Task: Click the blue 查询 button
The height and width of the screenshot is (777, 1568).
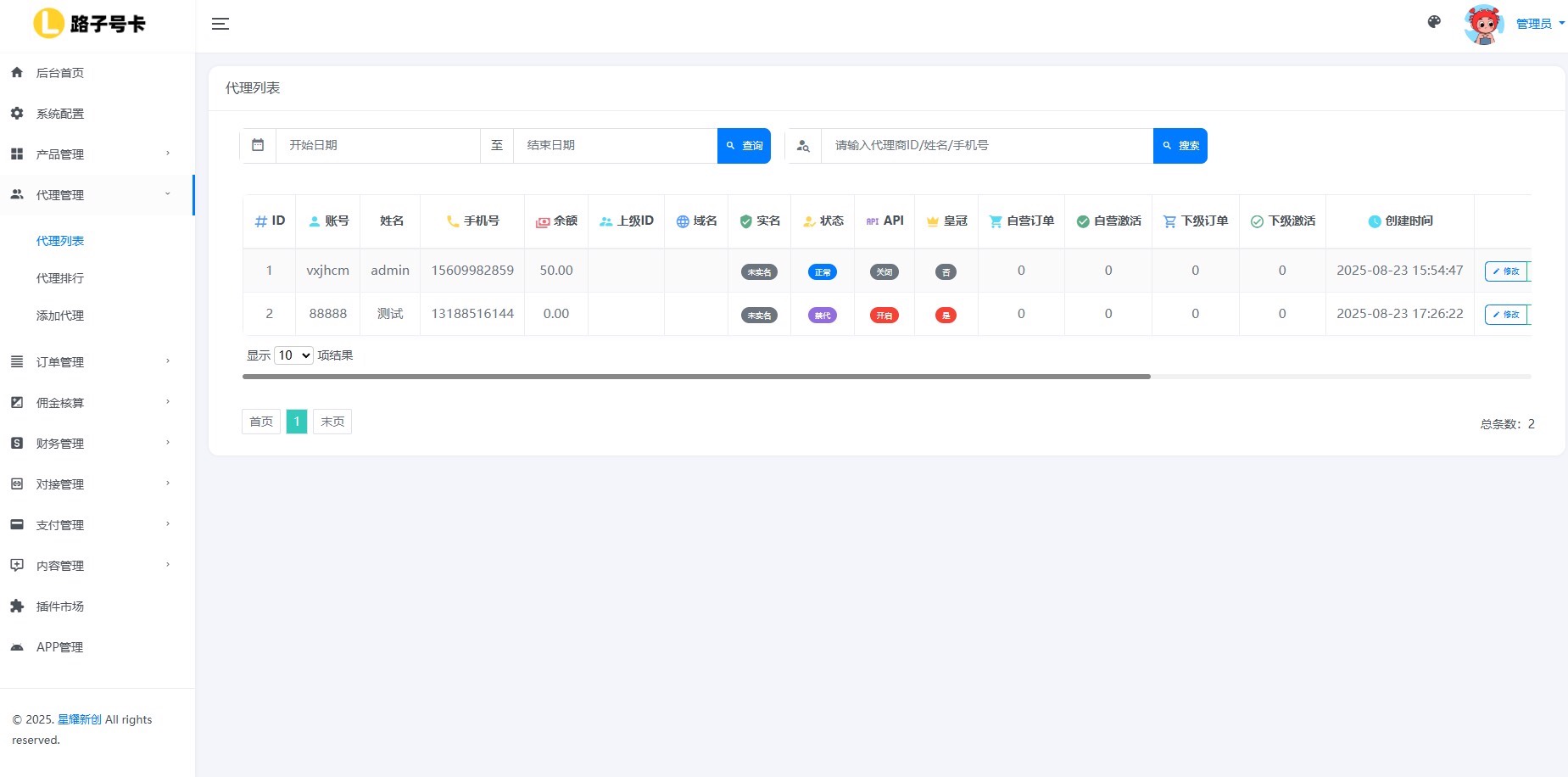Action: tap(744, 146)
